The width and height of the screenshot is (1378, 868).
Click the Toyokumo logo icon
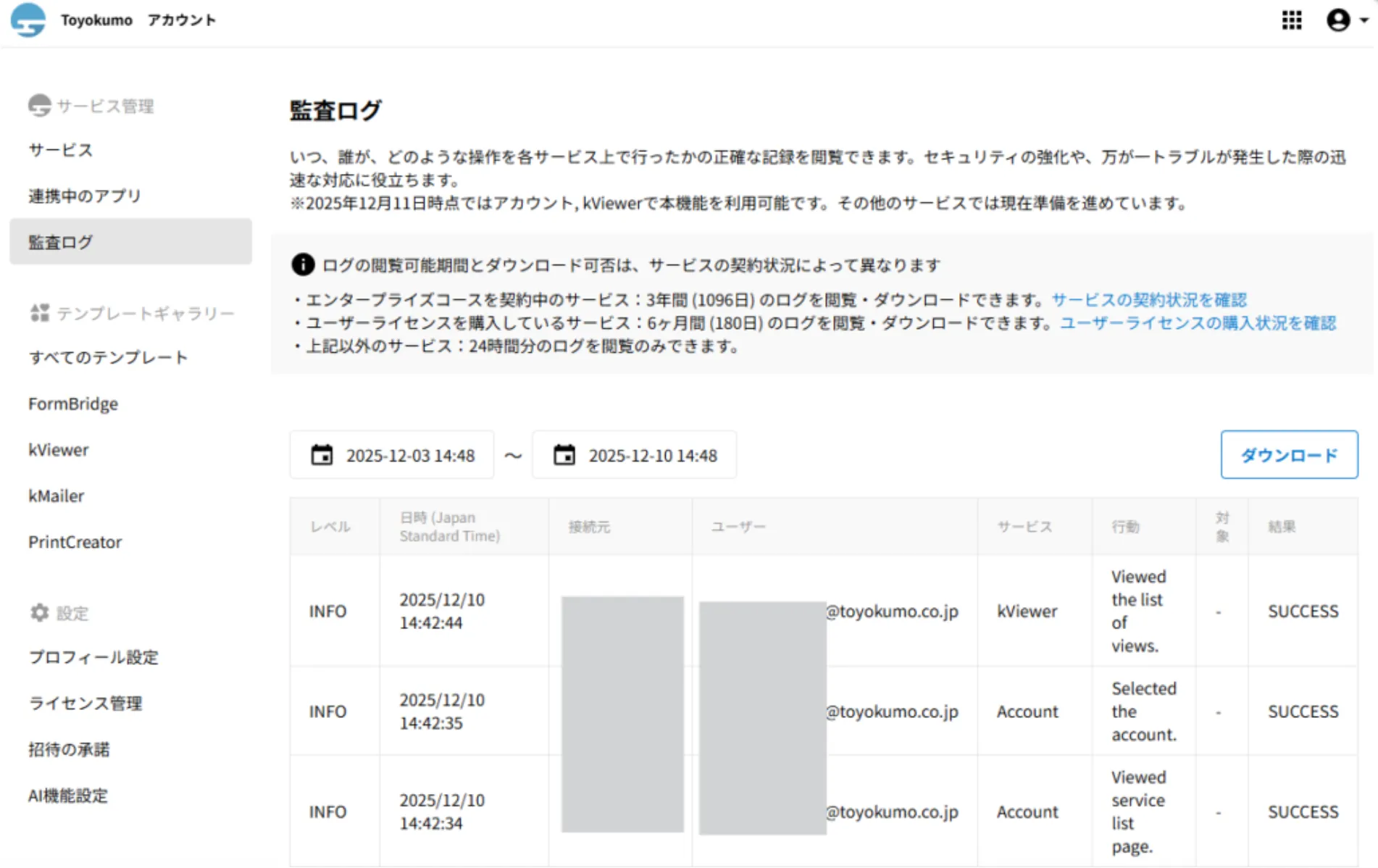(27, 20)
